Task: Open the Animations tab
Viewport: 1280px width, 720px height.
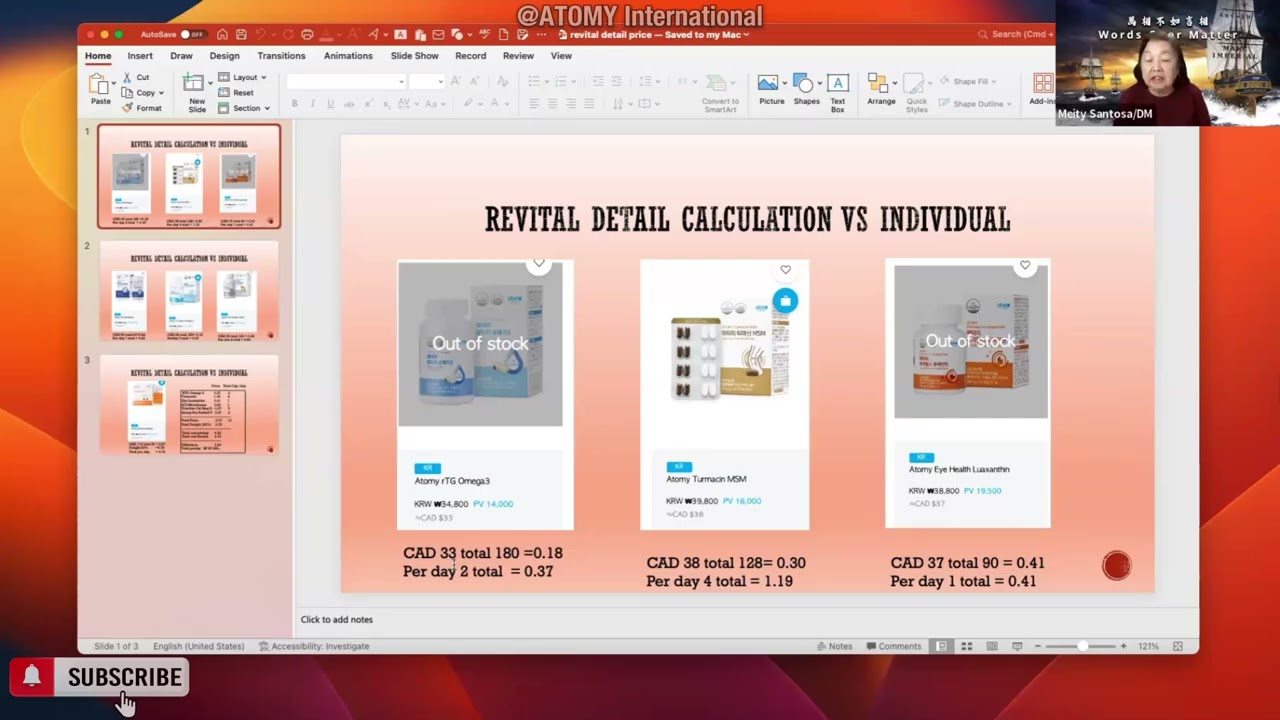Action: (x=348, y=56)
